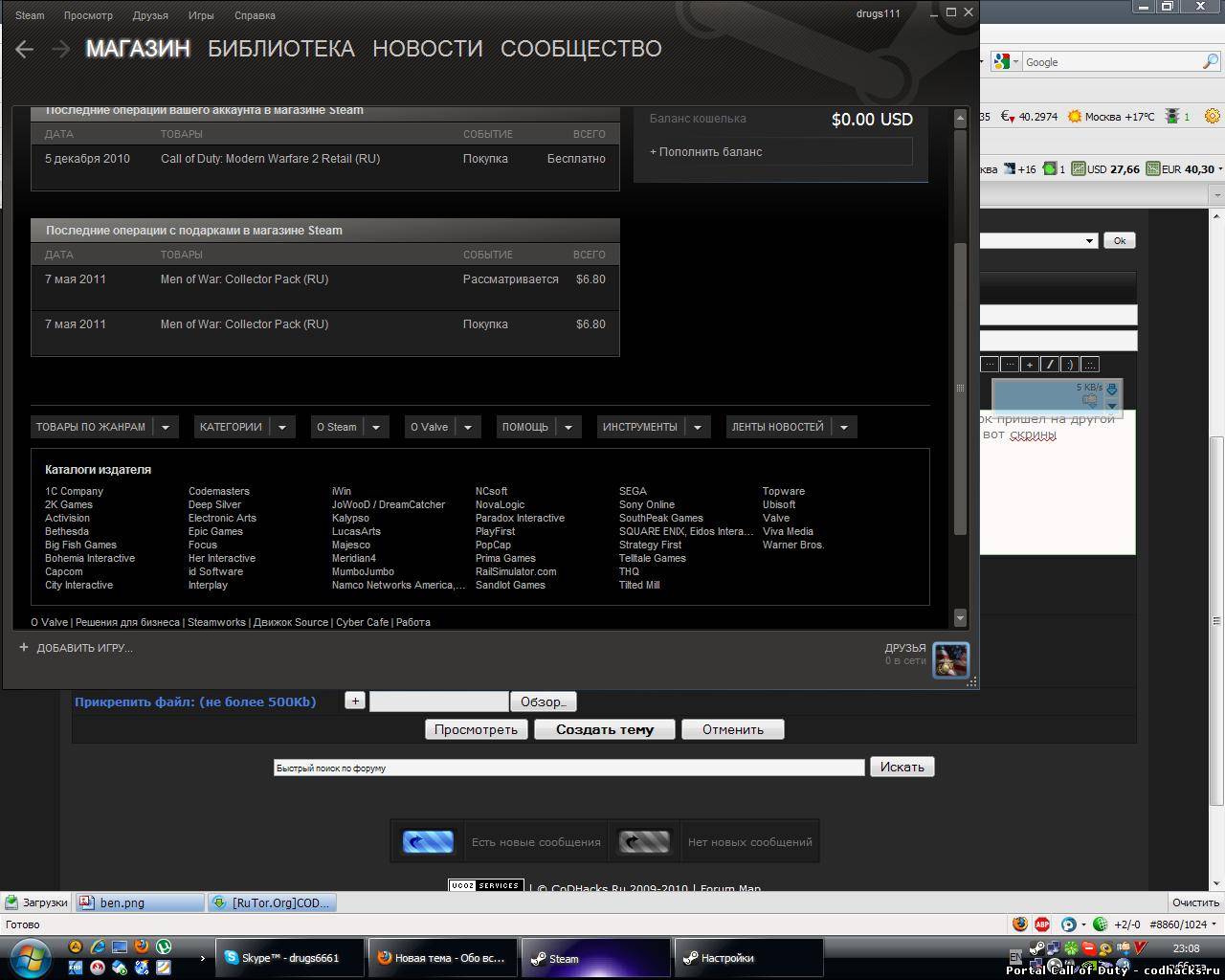Click the scroll-down arrow of Steam store
The height and width of the screenshot is (980, 1225).
click(x=960, y=617)
